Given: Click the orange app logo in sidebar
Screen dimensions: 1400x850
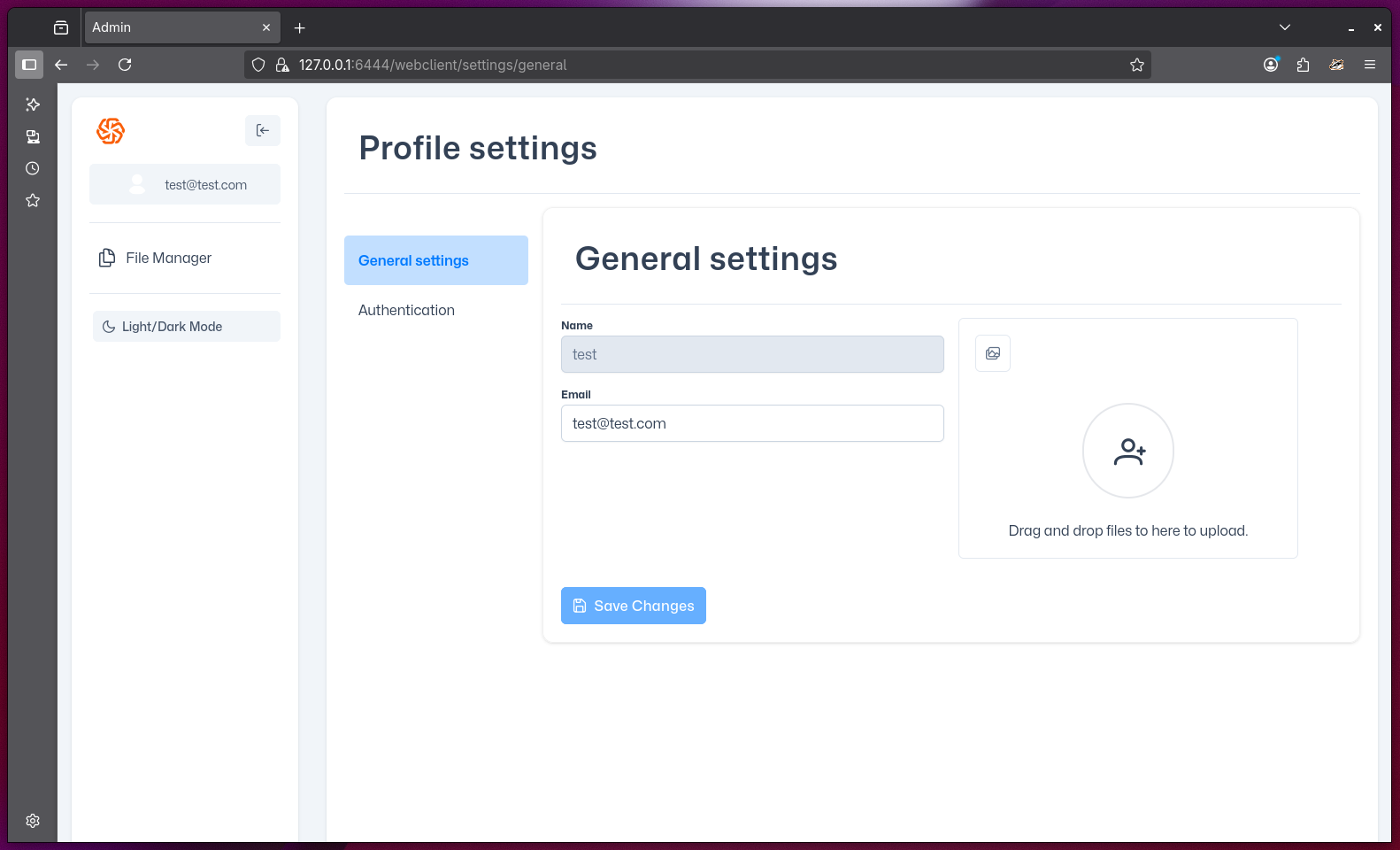Looking at the screenshot, I should tap(111, 131).
